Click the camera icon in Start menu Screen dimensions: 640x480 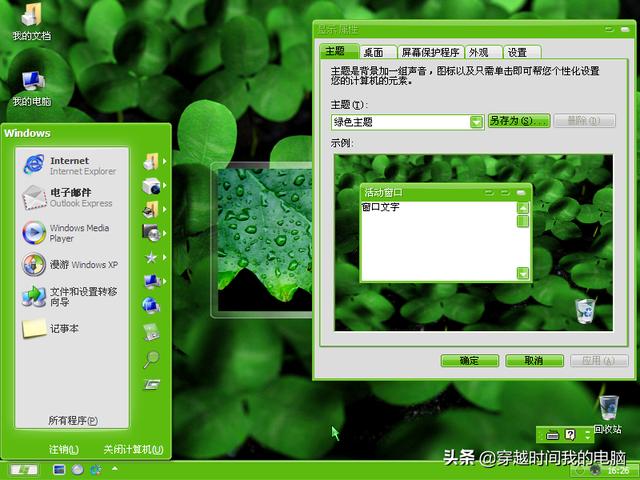click(151, 186)
